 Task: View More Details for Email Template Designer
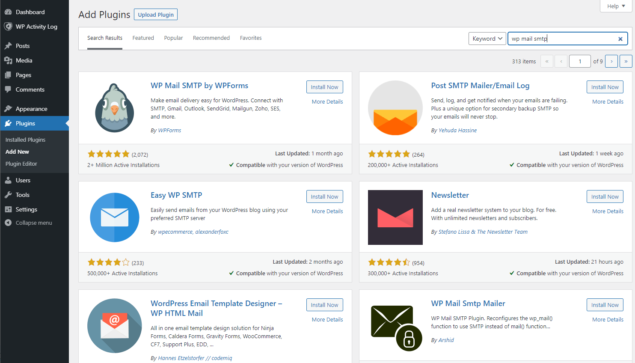327,320
